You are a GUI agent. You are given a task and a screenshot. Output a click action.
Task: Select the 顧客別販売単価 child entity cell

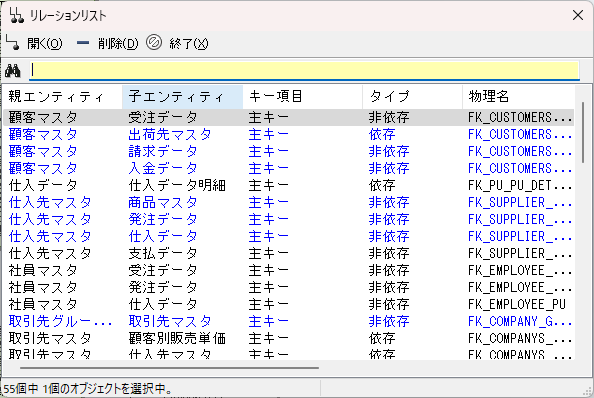pos(177,338)
